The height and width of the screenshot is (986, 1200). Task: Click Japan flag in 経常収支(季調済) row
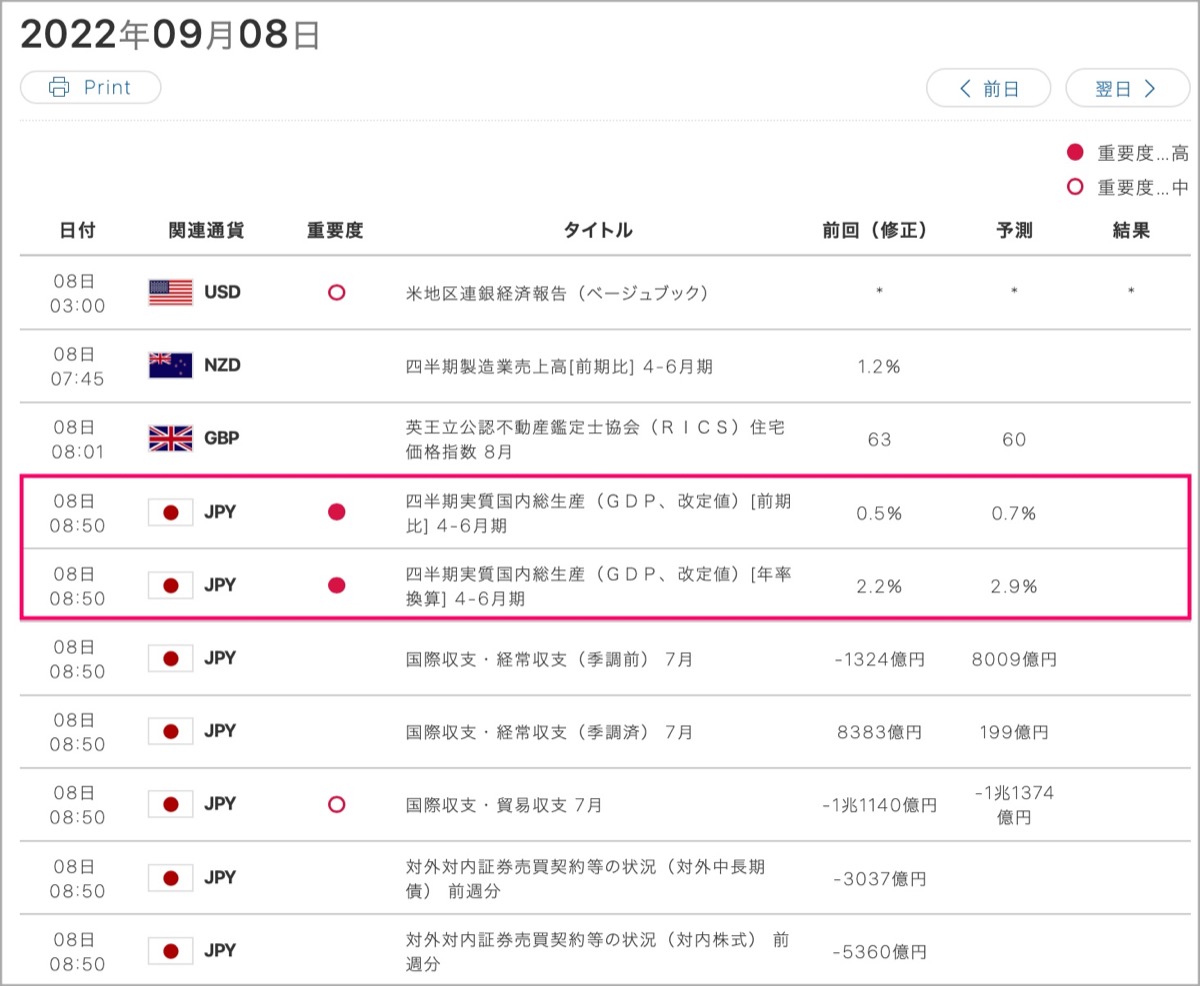(171, 731)
